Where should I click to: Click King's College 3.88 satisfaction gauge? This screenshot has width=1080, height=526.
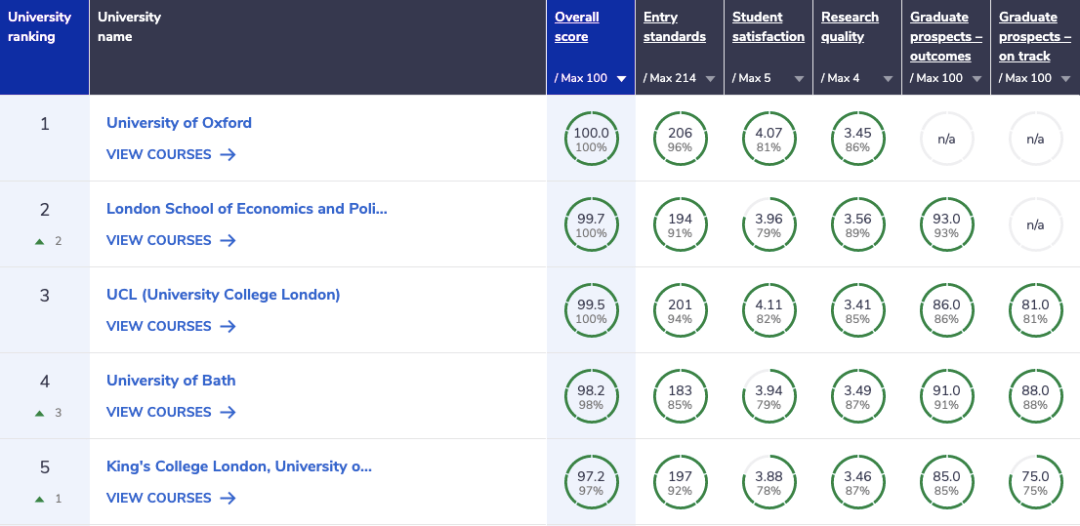769,482
